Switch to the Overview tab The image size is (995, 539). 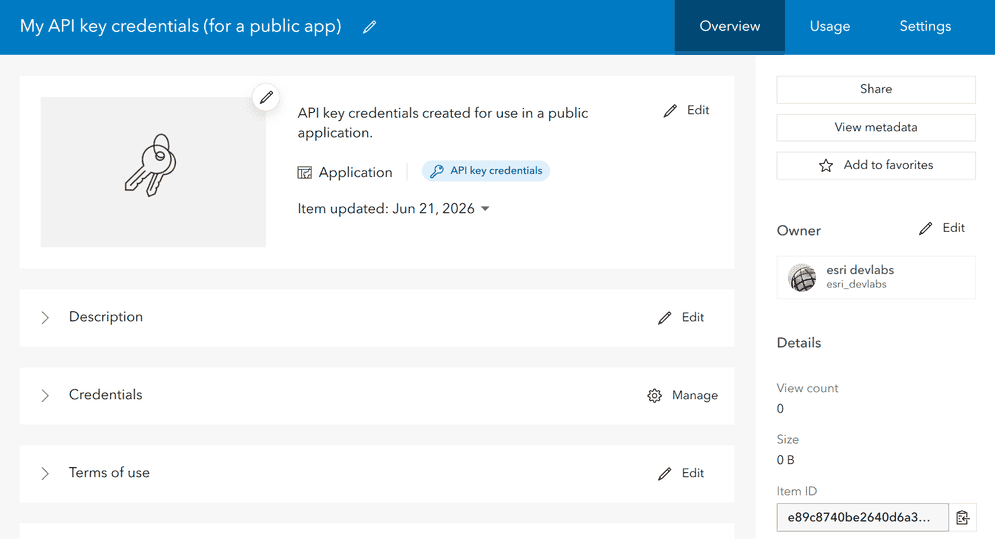point(730,27)
